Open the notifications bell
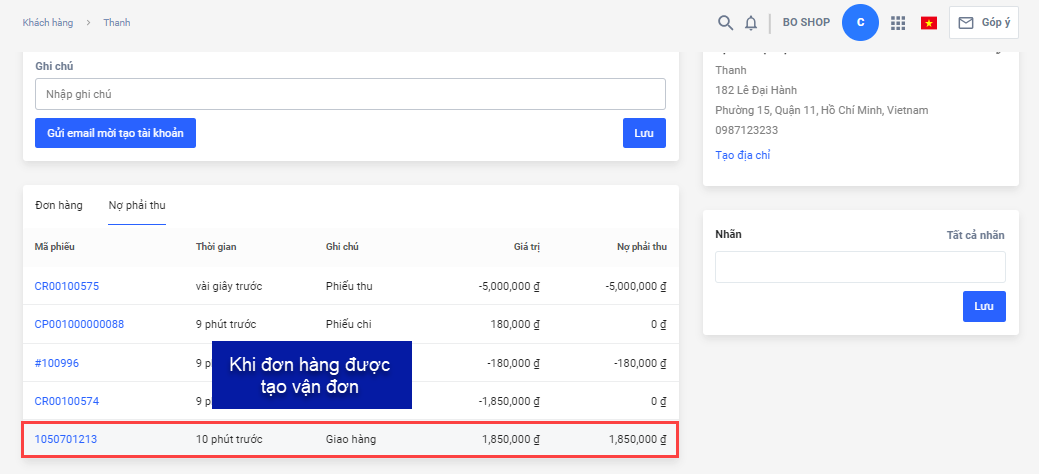1039x474 pixels. pos(751,22)
